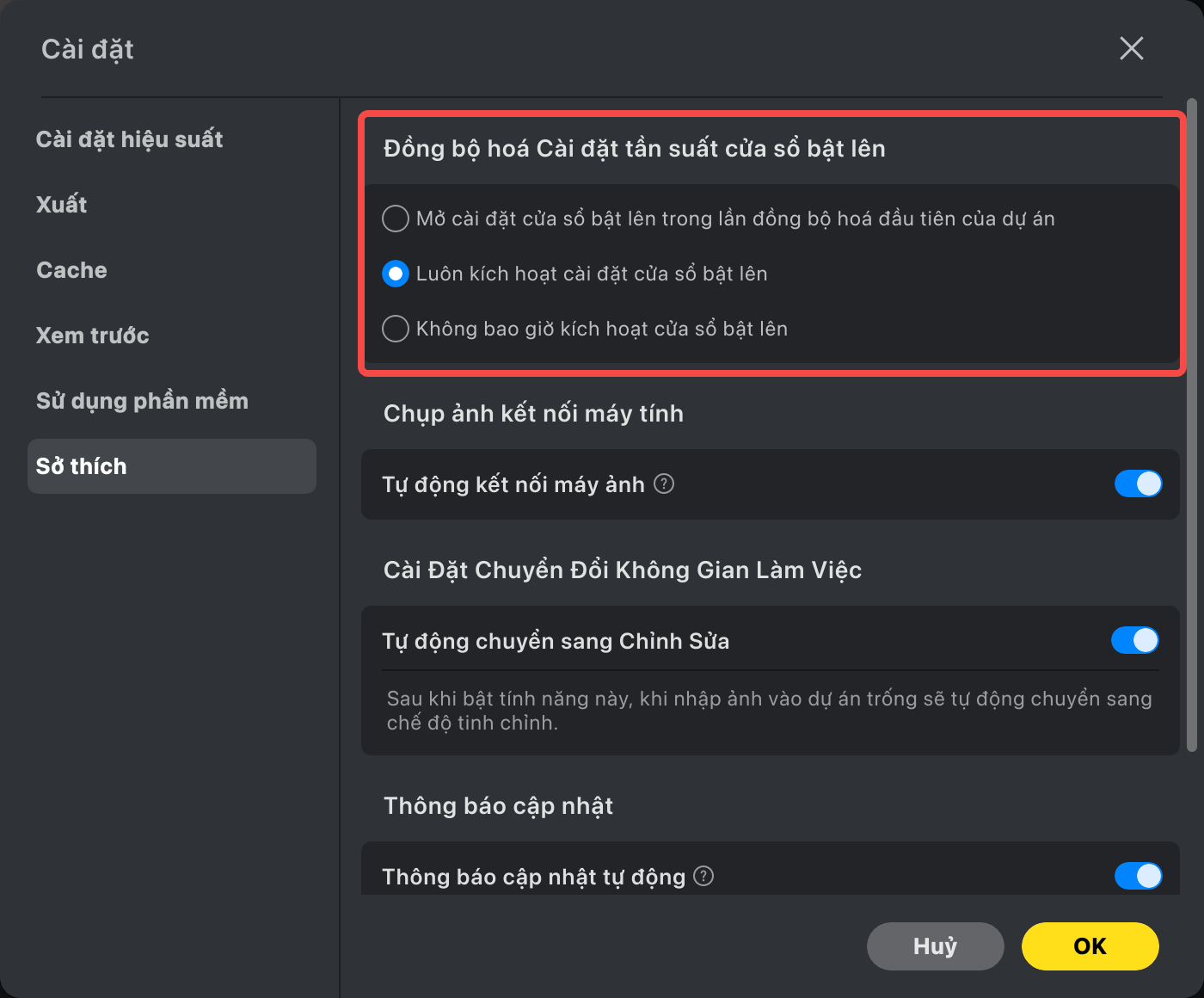This screenshot has height=998, width=1204.
Task: Click the Chụp ảnh kết nối máy tính heading
Action: pyautogui.click(x=533, y=414)
